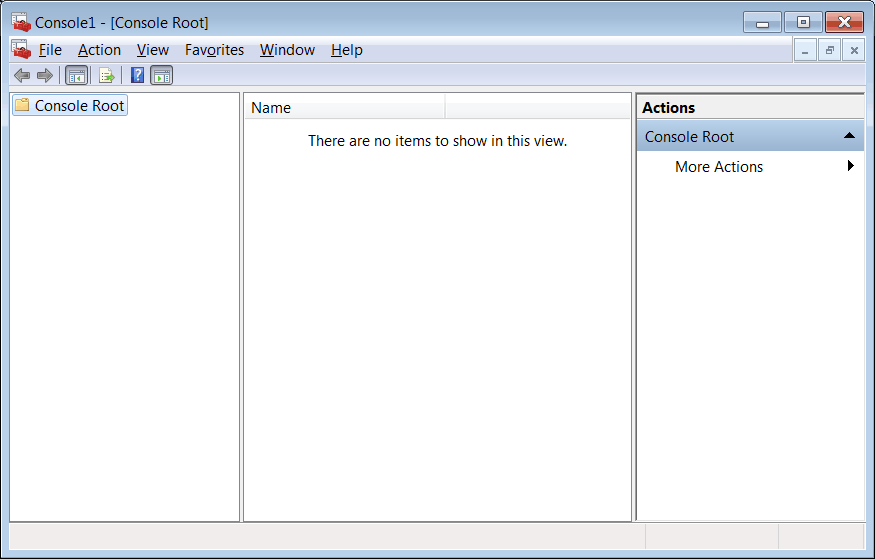Screen dimensions: 875x559
Task: Click the MMC icon in the title bar
Action: coord(21,22)
